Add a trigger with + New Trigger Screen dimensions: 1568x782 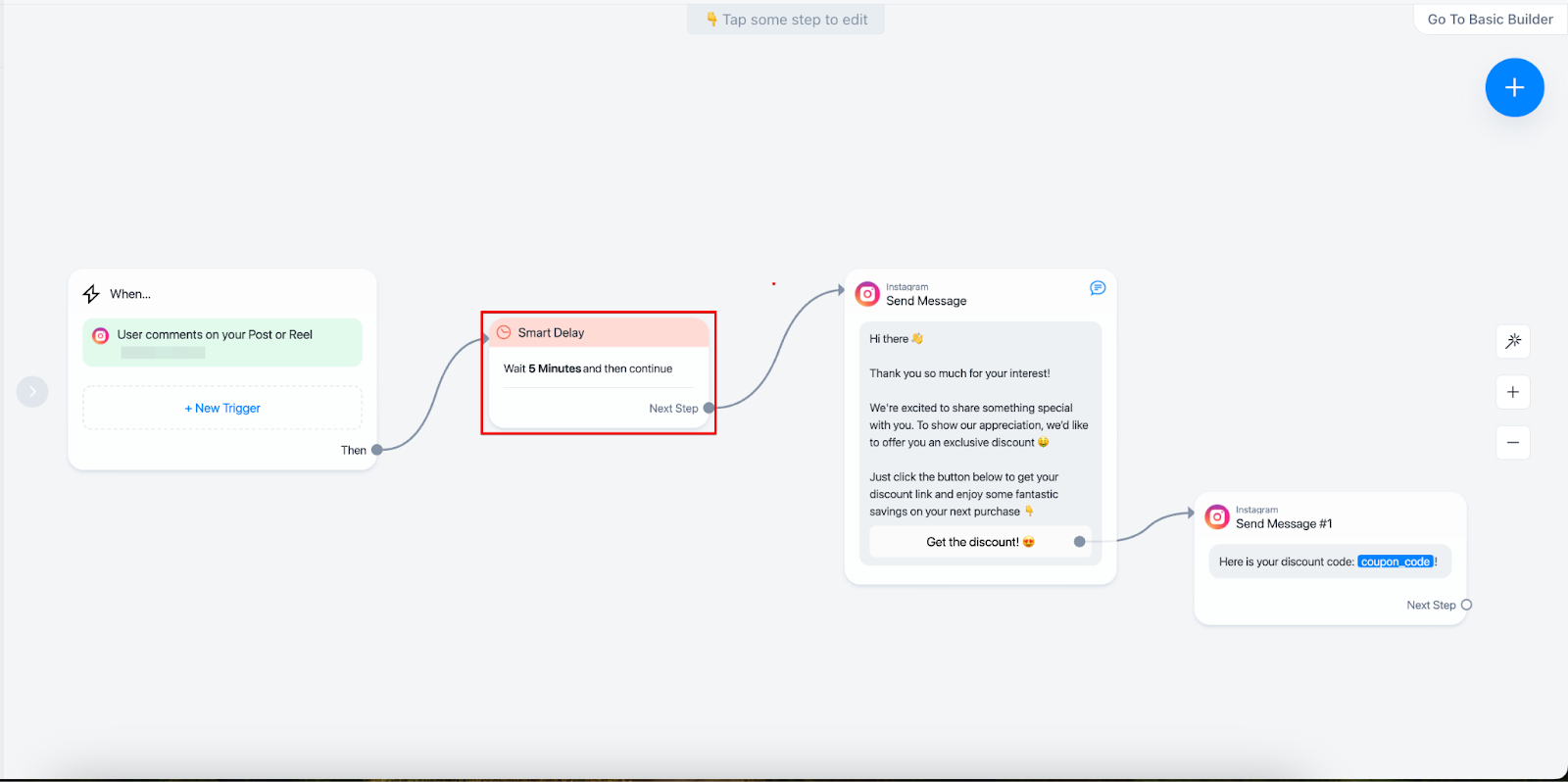pos(222,408)
